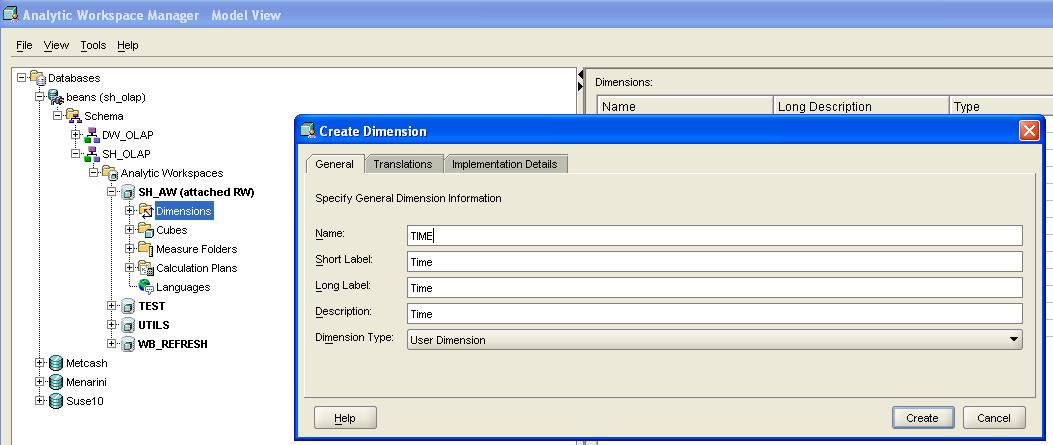Click the TEST workspace icon
1053x445 pixels.
(128, 306)
